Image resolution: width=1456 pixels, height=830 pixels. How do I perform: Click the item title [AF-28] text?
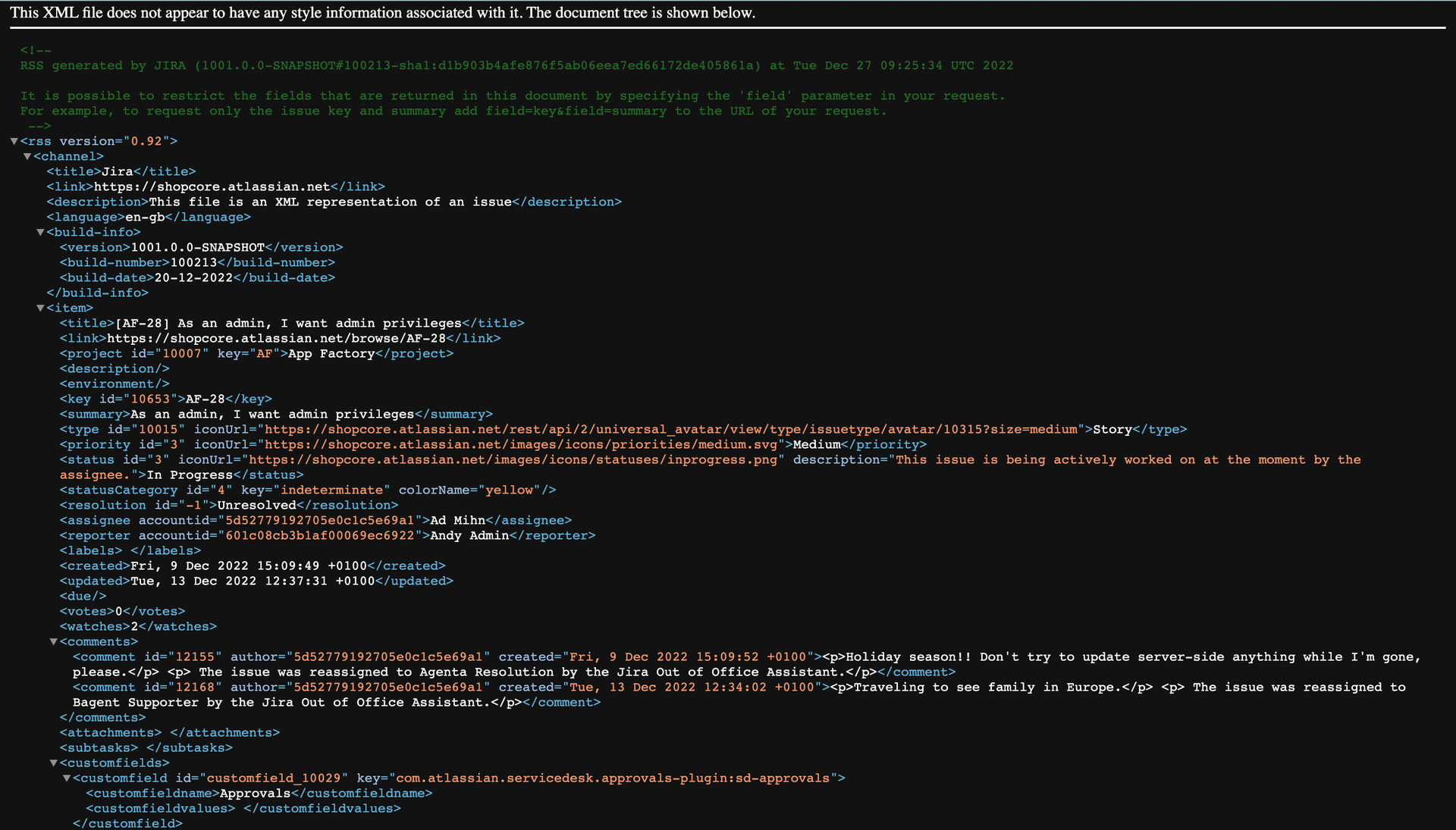pos(288,323)
